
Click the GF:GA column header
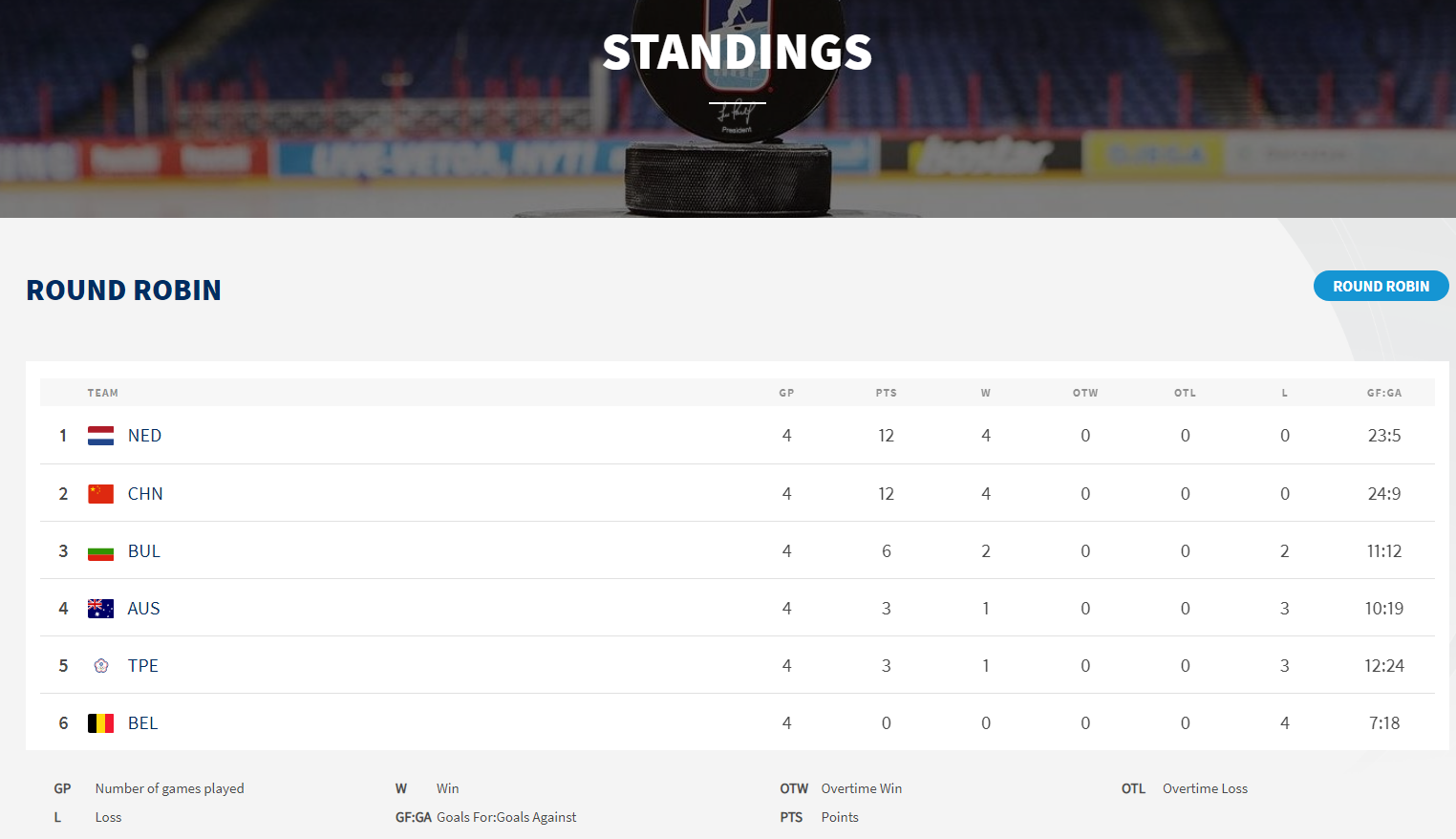1383,393
